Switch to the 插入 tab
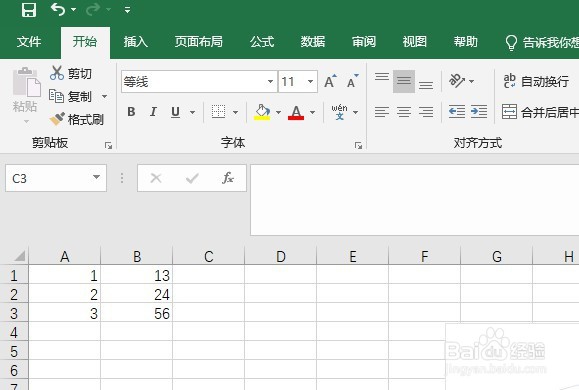579x390 pixels. pyautogui.click(x=136, y=42)
